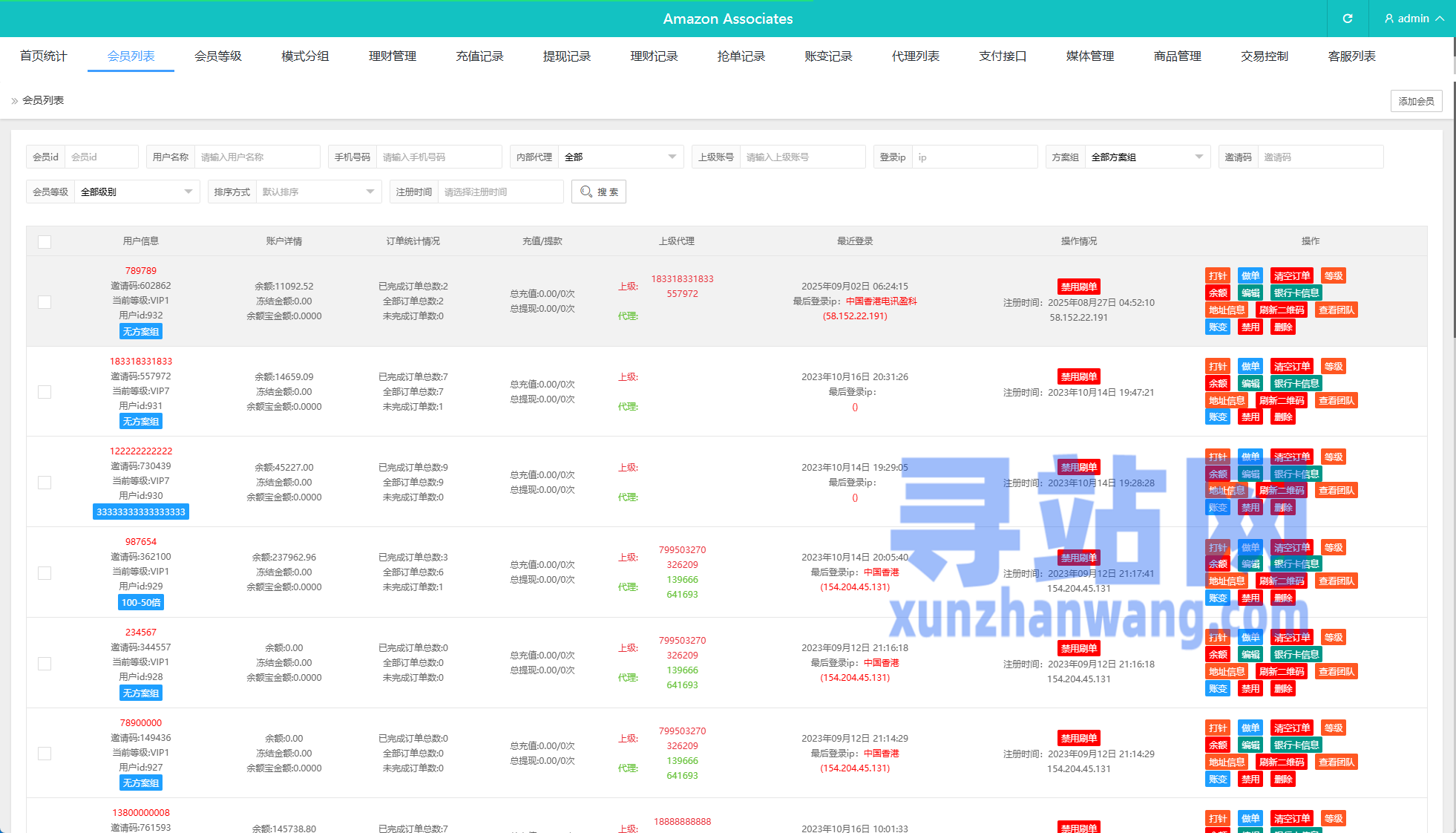Open the 内部代理 dropdown
This screenshot has height=833, width=1456.
point(620,157)
